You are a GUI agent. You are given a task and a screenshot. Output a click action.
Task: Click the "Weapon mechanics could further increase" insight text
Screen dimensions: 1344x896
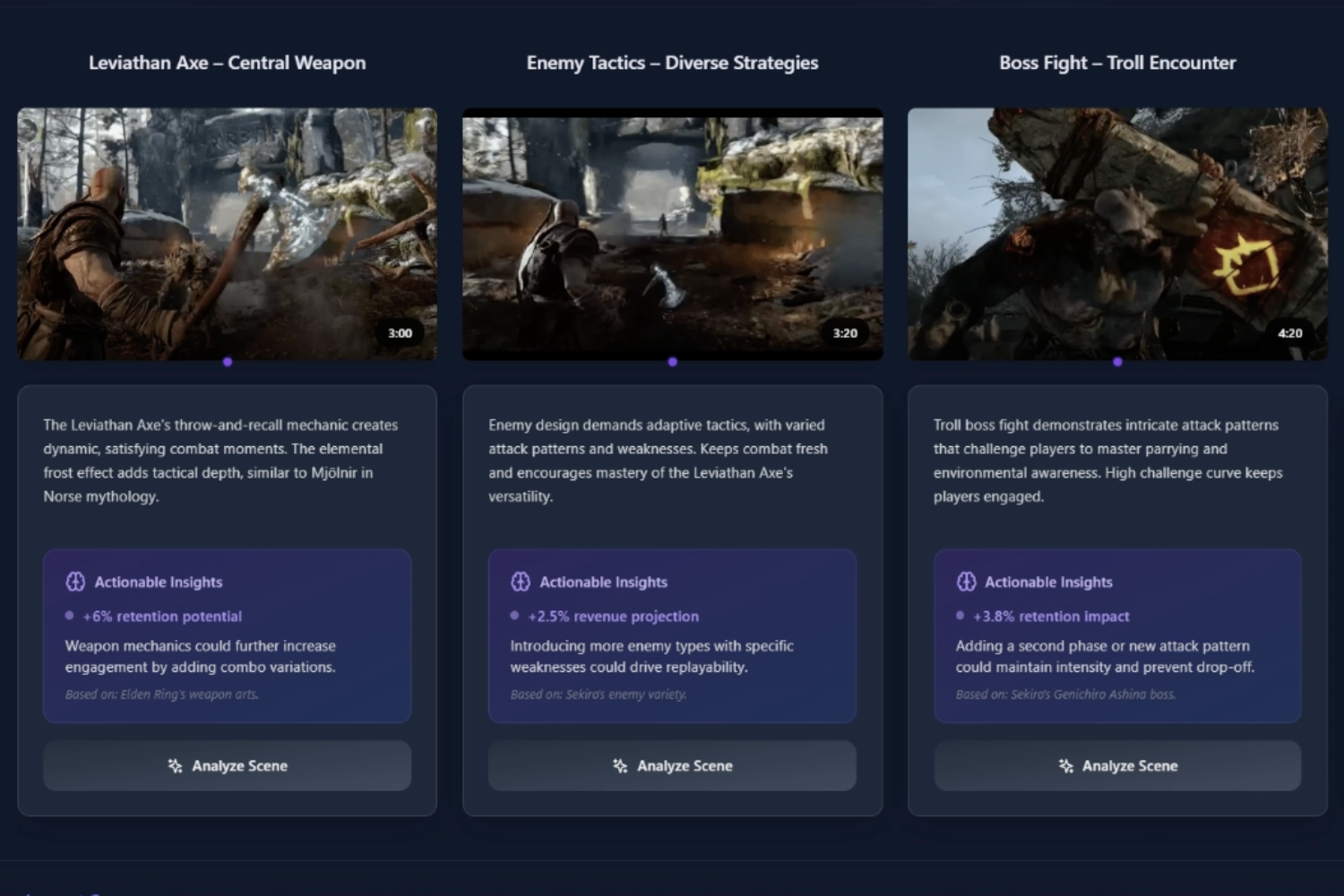[x=201, y=657]
